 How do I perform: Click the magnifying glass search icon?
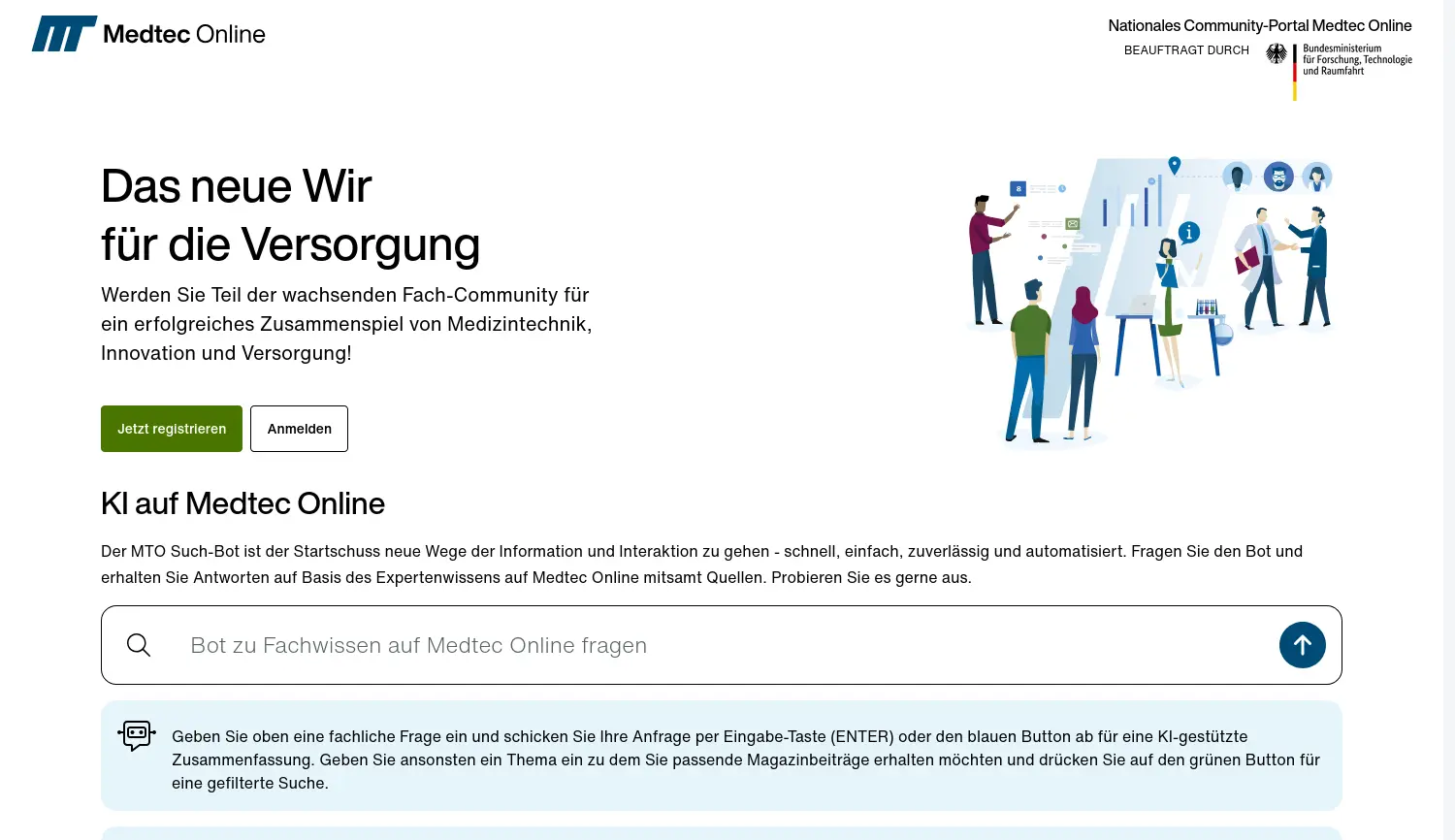(139, 645)
